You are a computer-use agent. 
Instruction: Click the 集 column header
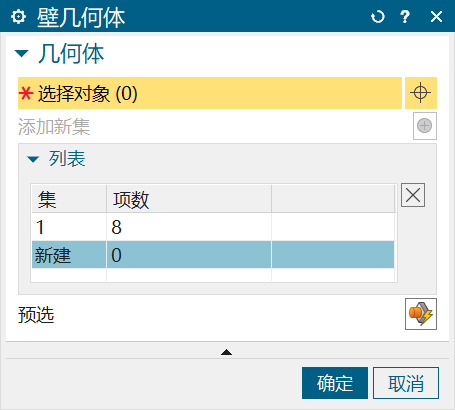[x=69, y=199]
